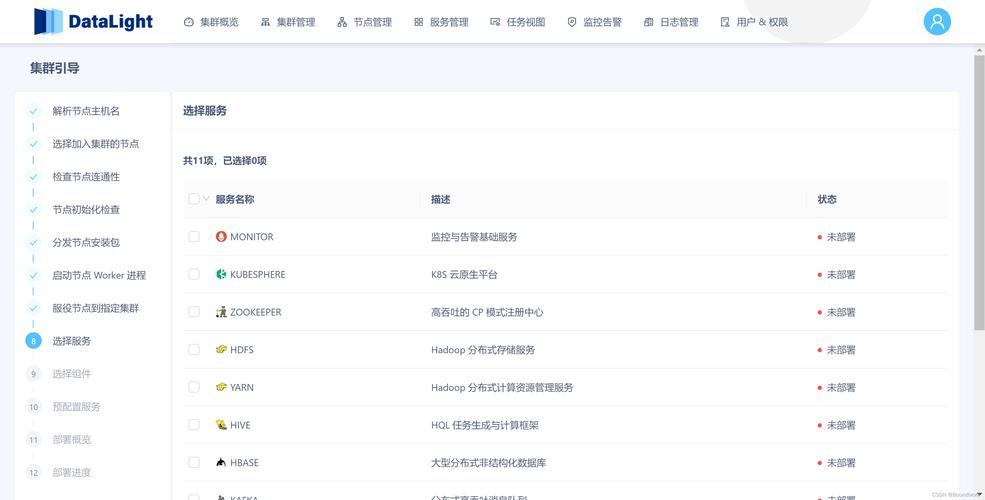This screenshot has width=985, height=500.
Task: Click the text K8S 云原生平台
Action: [x=464, y=274]
